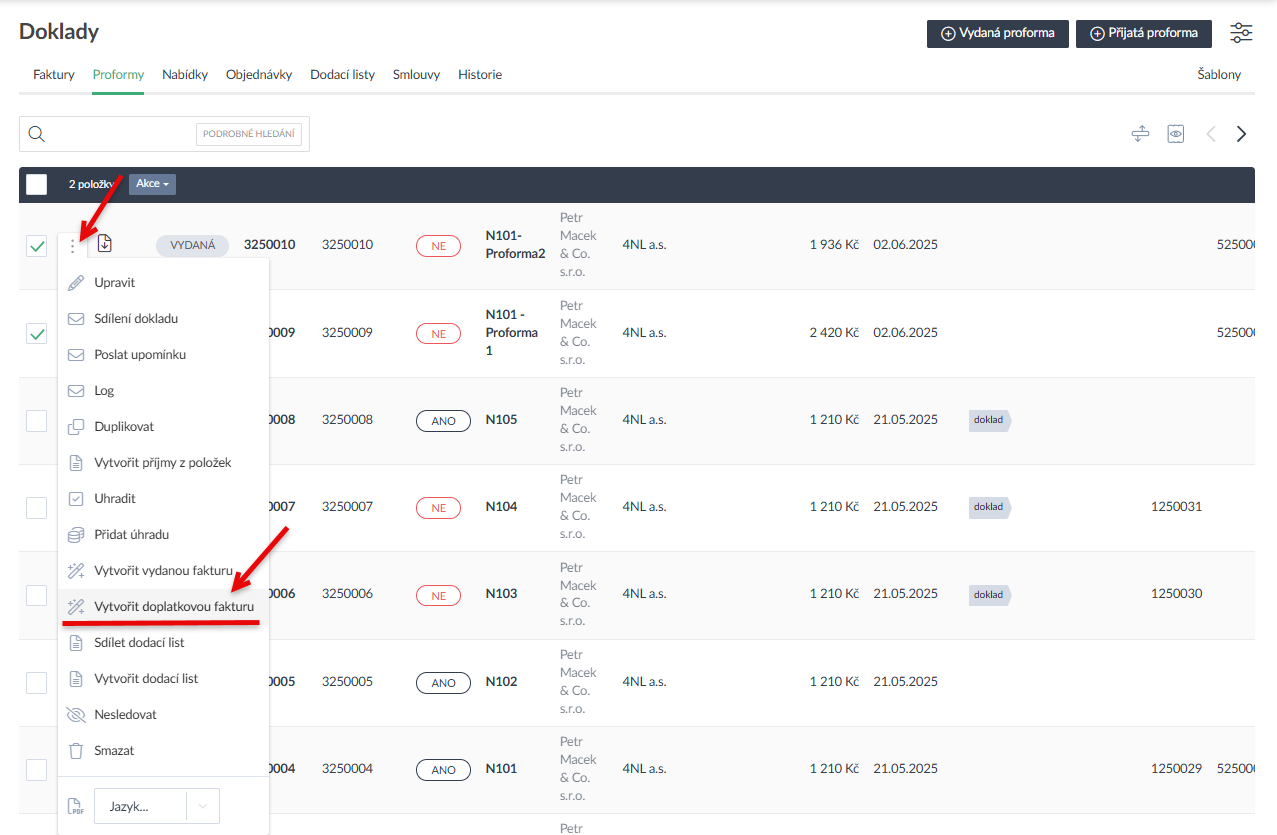The width and height of the screenshot is (1277, 835).
Task: Choose Duplikovat from context menu
Action: coord(124,427)
